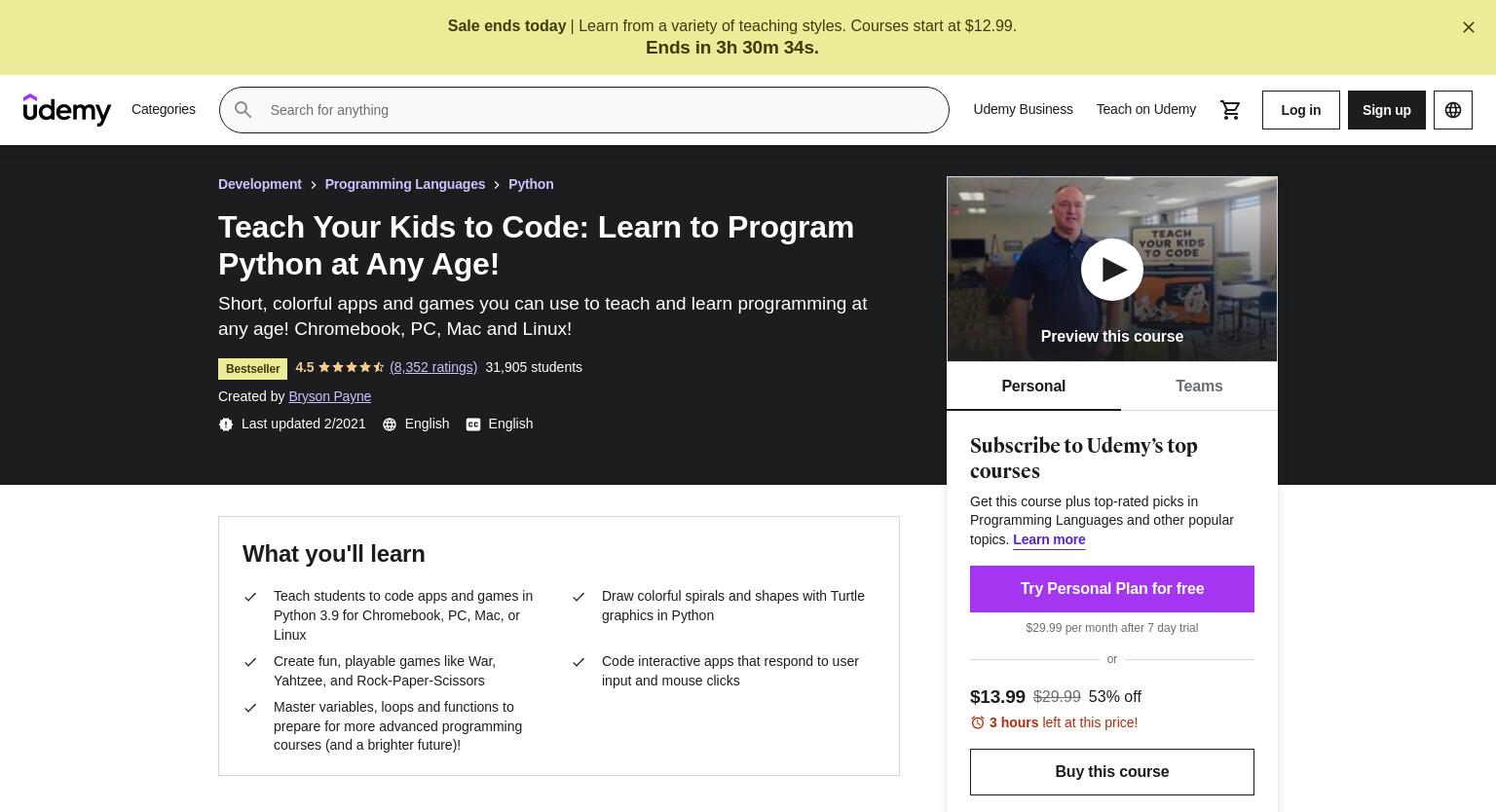Click the closed captions CC icon
Viewport: 1496px width, 812px height.
pyautogui.click(x=473, y=424)
